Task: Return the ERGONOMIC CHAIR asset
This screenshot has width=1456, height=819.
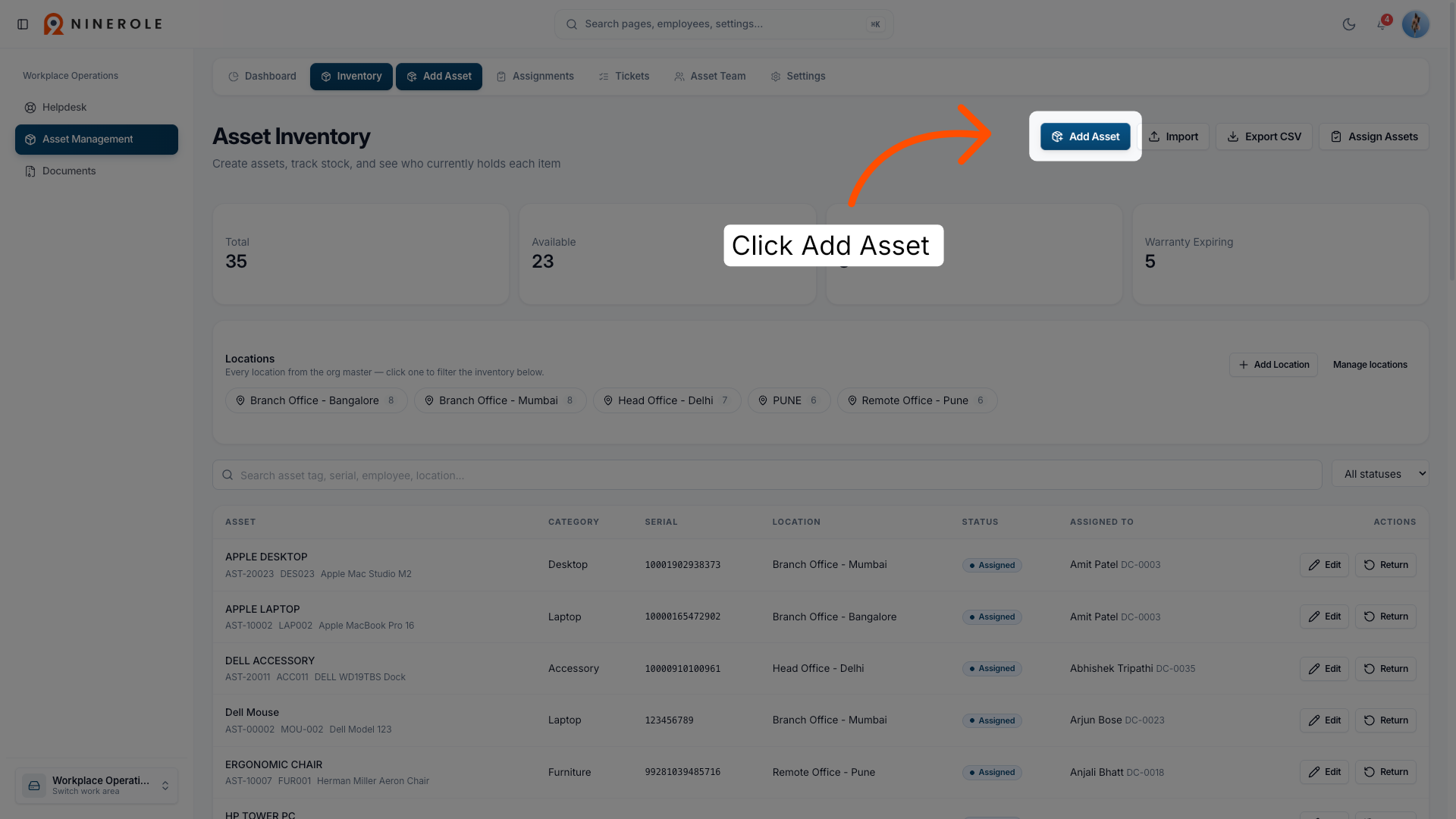Action: [1385, 772]
